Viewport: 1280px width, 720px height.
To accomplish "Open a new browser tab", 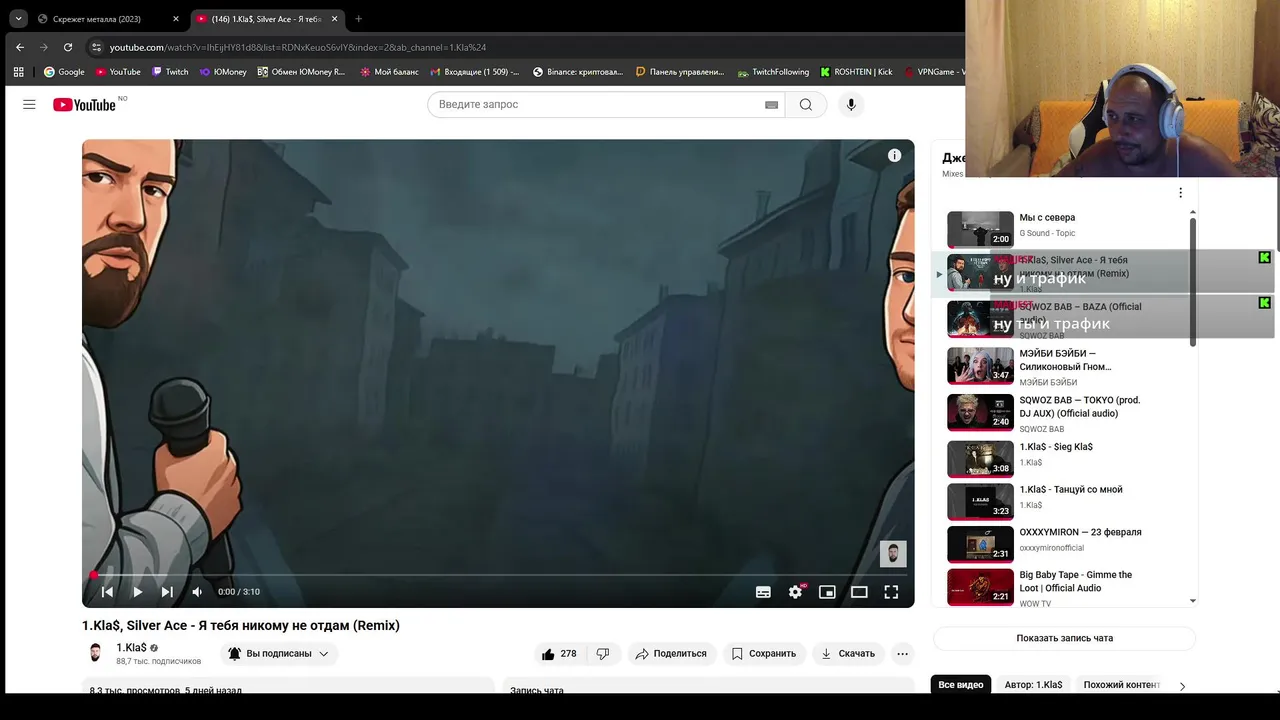I will tap(359, 19).
